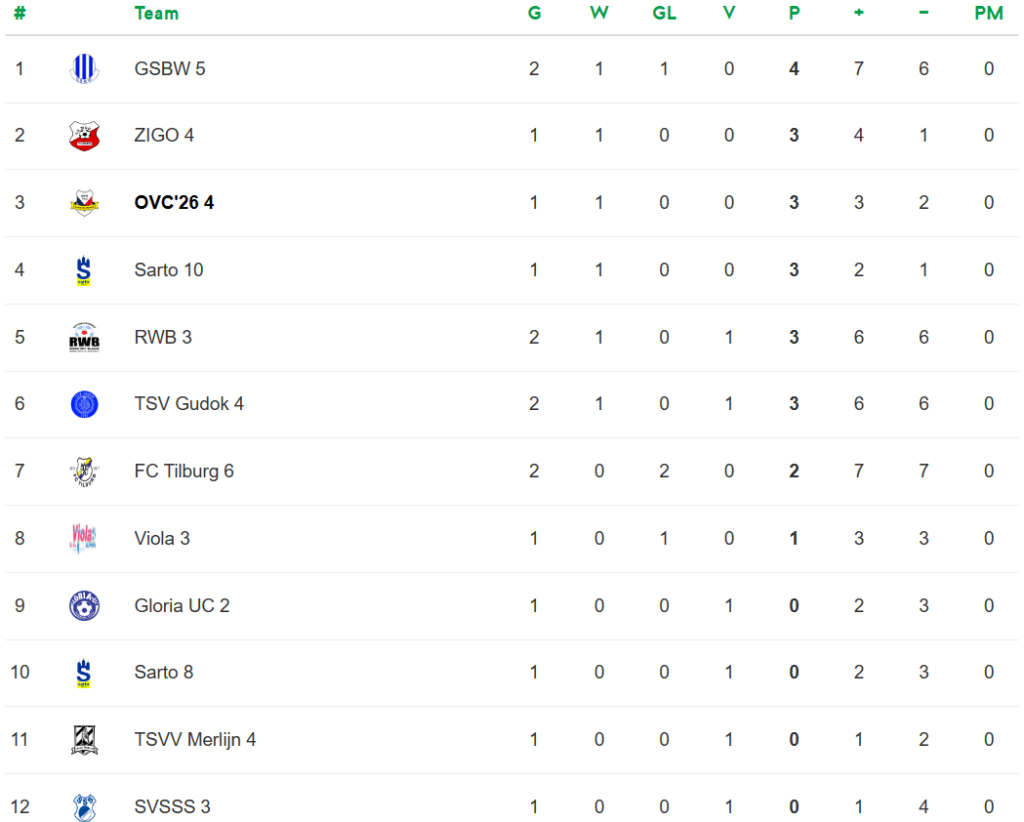Open the OVC'26 4 team name

point(174,203)
